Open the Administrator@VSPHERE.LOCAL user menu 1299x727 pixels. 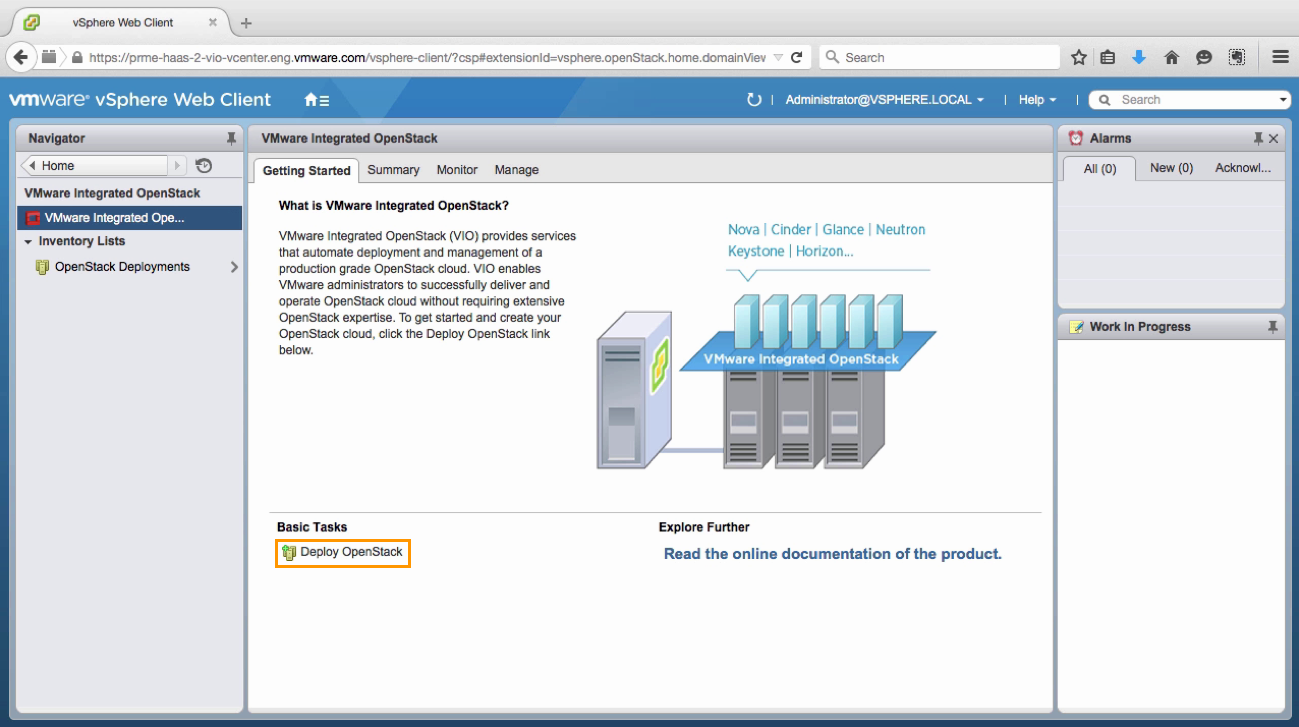pyautogui.click(x=884, y=100)
